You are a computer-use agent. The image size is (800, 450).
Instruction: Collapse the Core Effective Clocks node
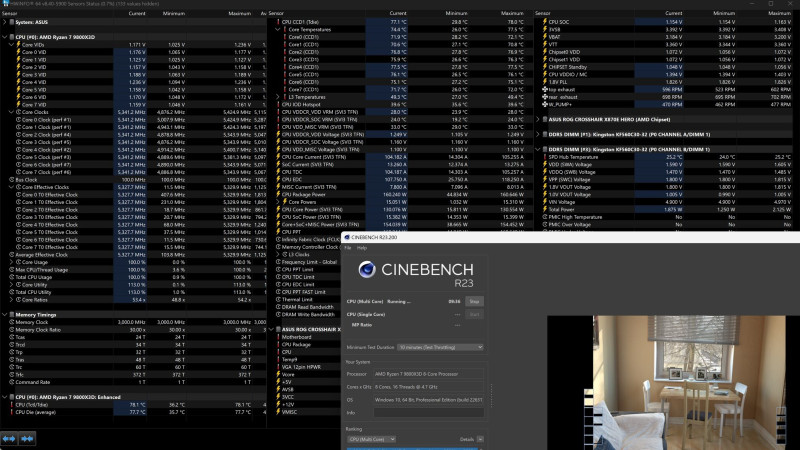coord(11,187)
